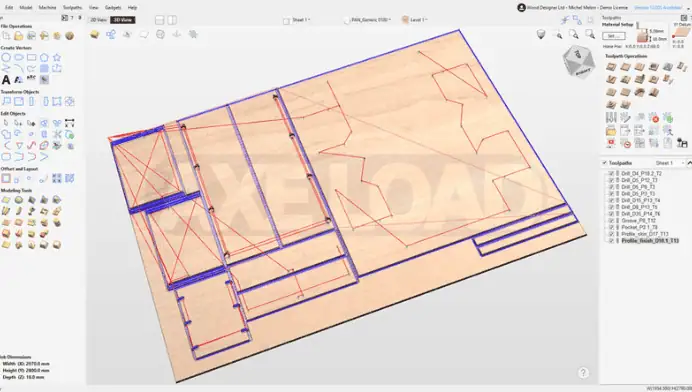Select the Draw Circle tool
This screenshot has height=392, width=692.
click(x=6, y=57)
